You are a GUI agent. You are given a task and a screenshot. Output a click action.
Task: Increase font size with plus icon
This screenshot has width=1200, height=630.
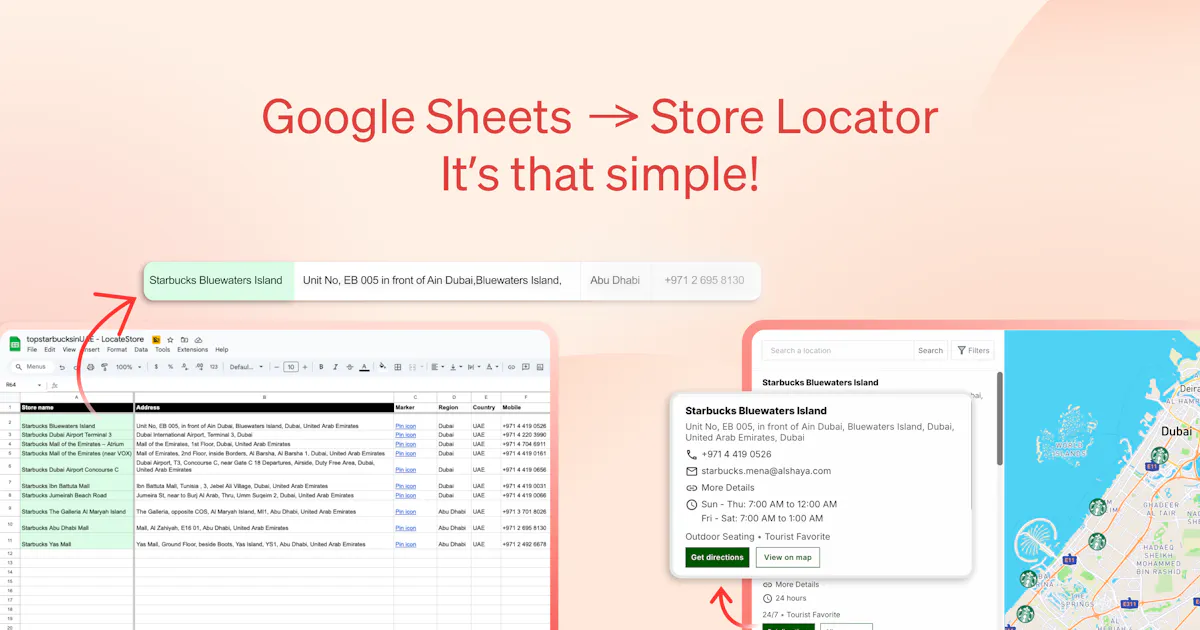pyautogui.click(x=305, y=367)
